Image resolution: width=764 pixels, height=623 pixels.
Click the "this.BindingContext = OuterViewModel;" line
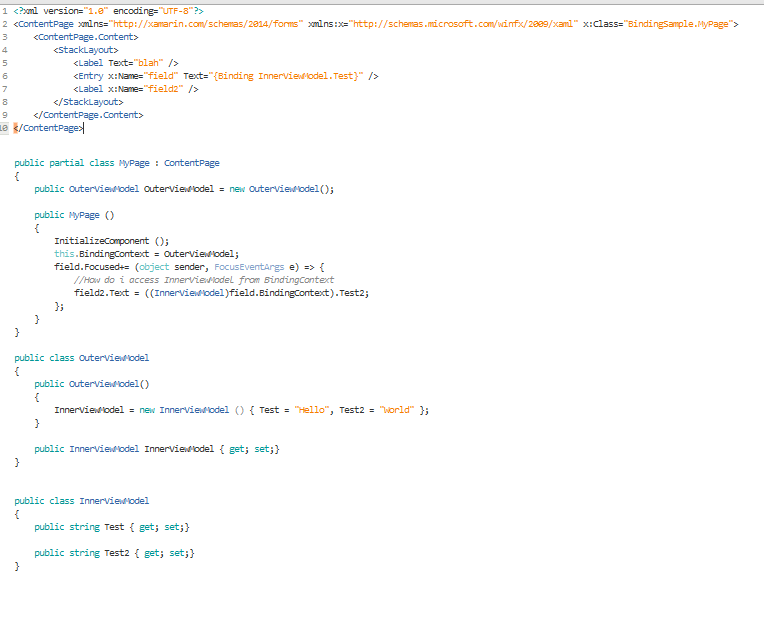(x=147, y=254)
